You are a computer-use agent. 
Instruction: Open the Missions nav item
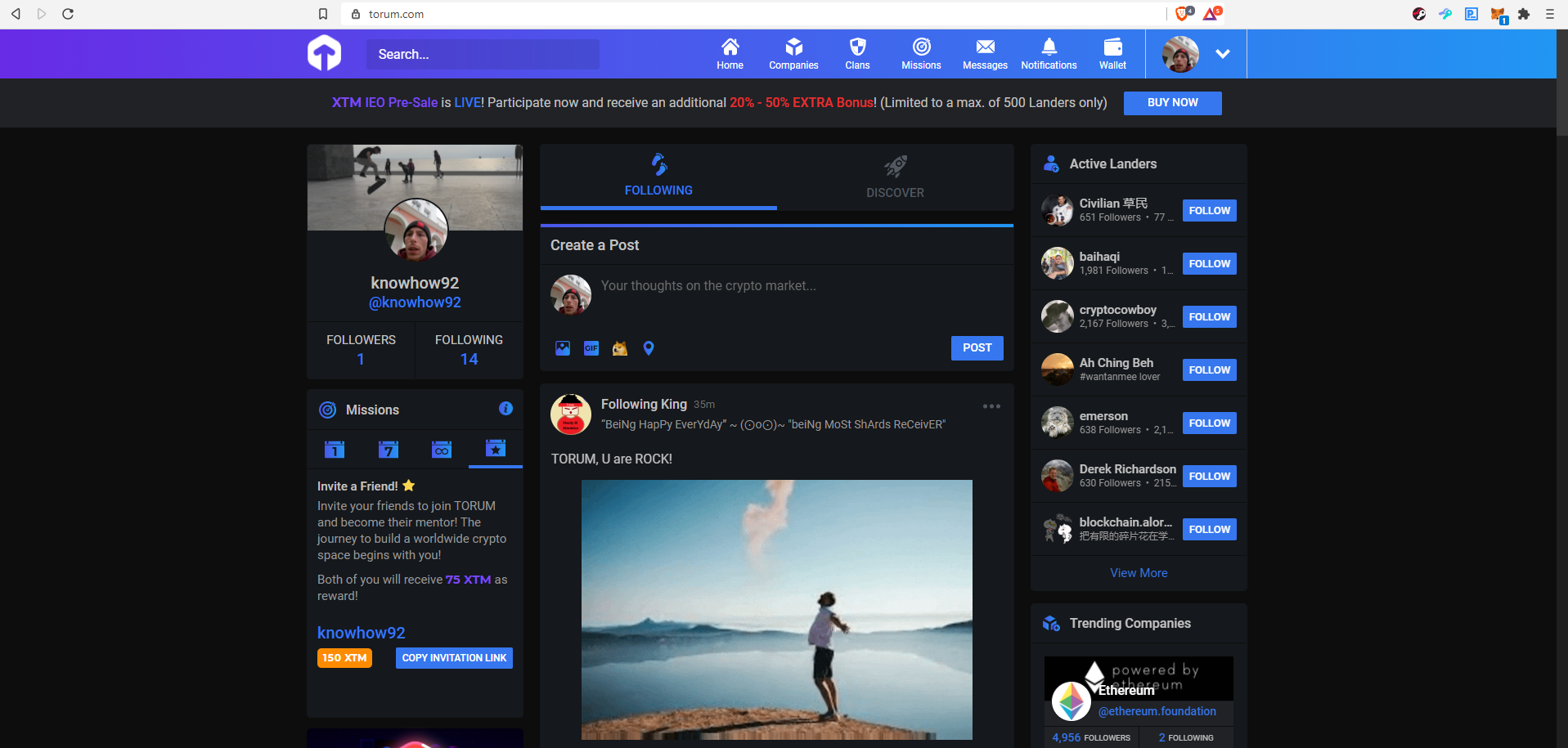pos(921,54)
